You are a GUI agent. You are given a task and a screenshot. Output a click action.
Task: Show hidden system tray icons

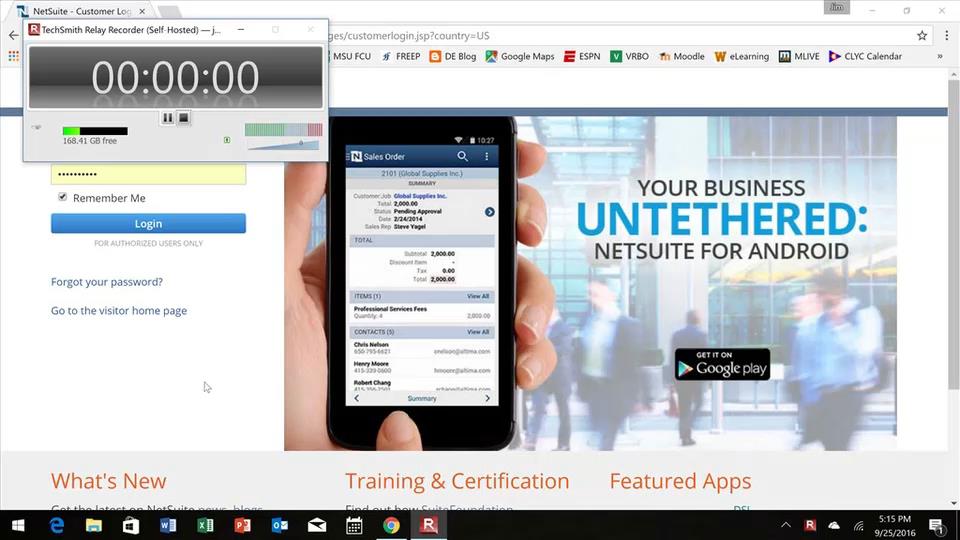pos(786,525)
